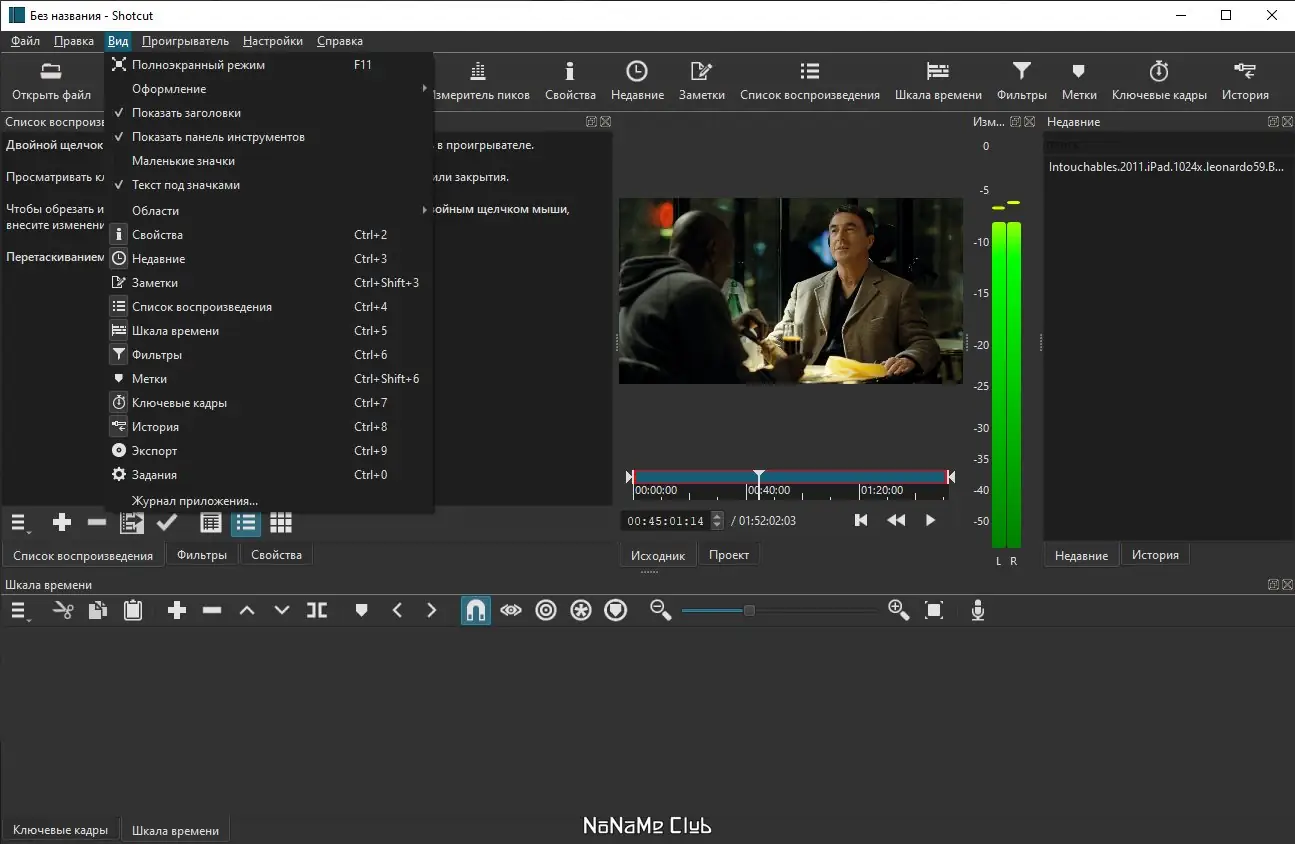Switch to the 'Проект' tab
1295x844 pixels.
coord(729,555)
